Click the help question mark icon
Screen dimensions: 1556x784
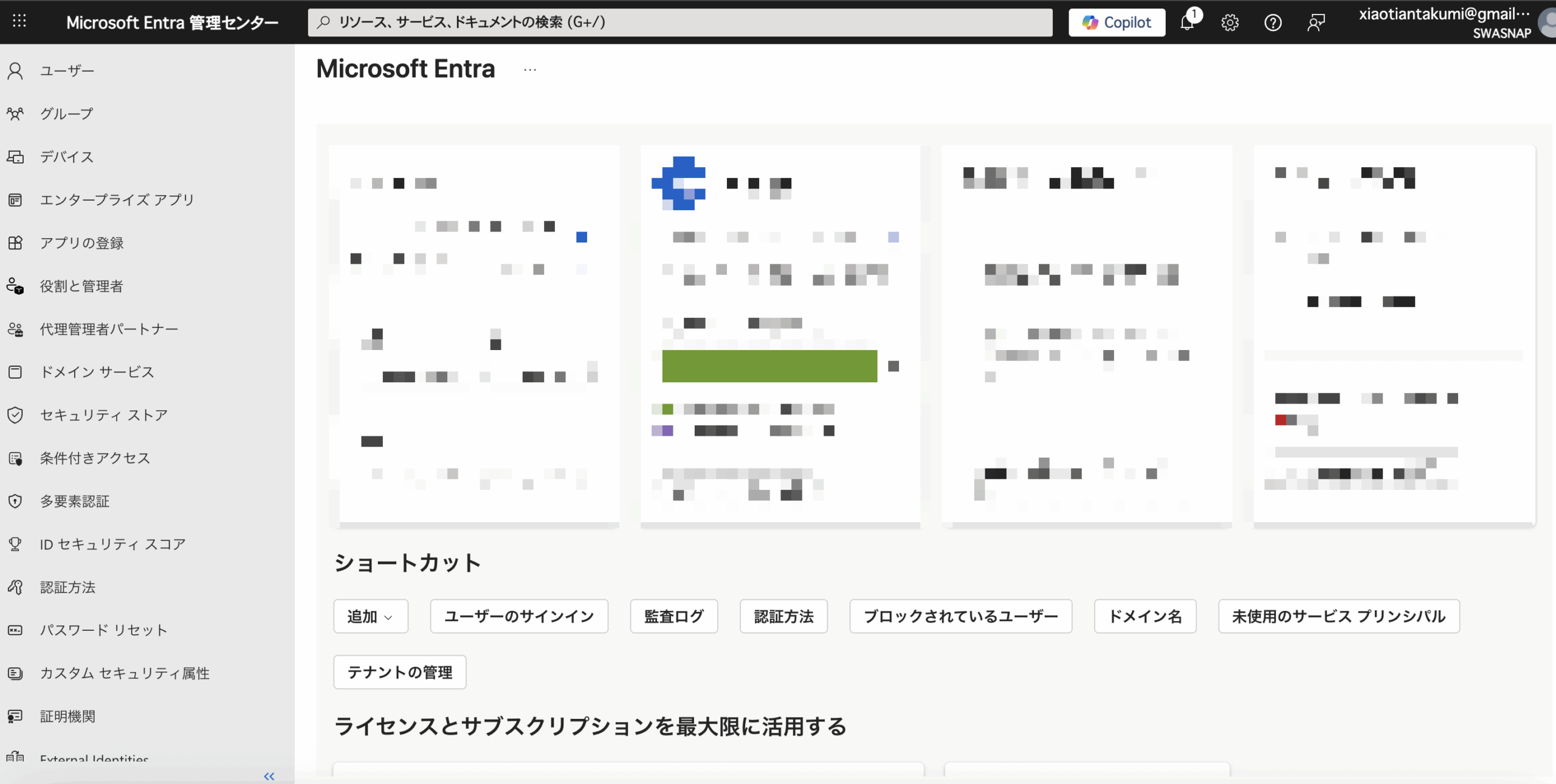[1273, 22]
